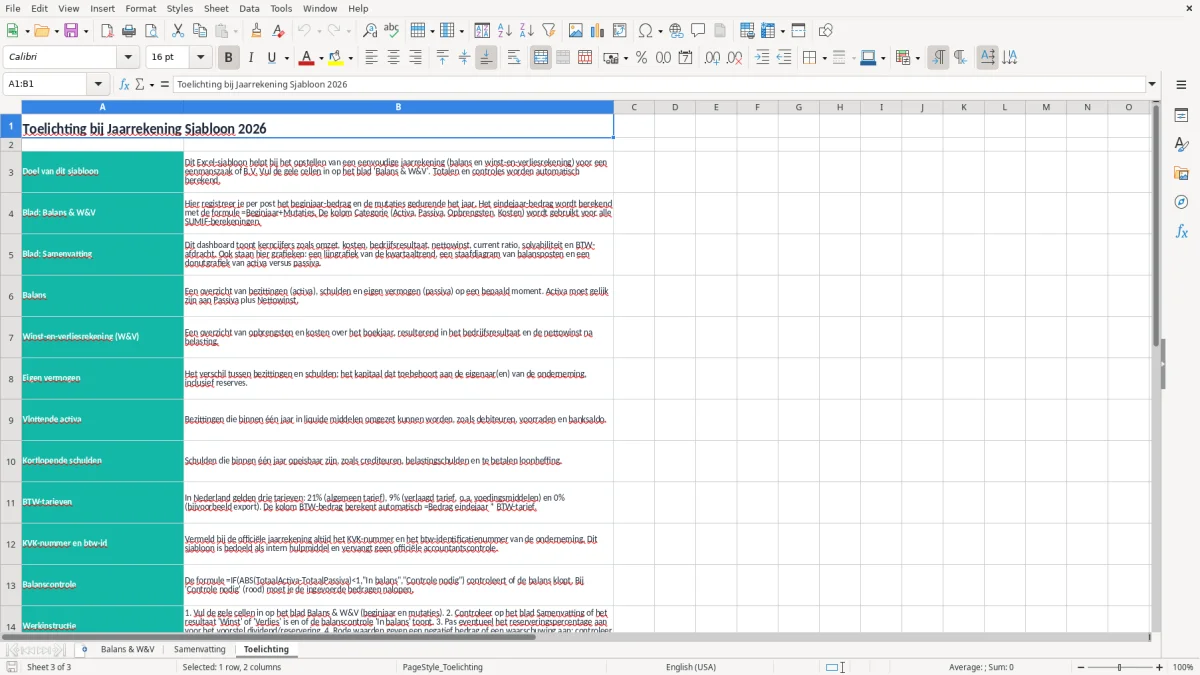
Task: Open the Tools menu
Action: point(281,8)
